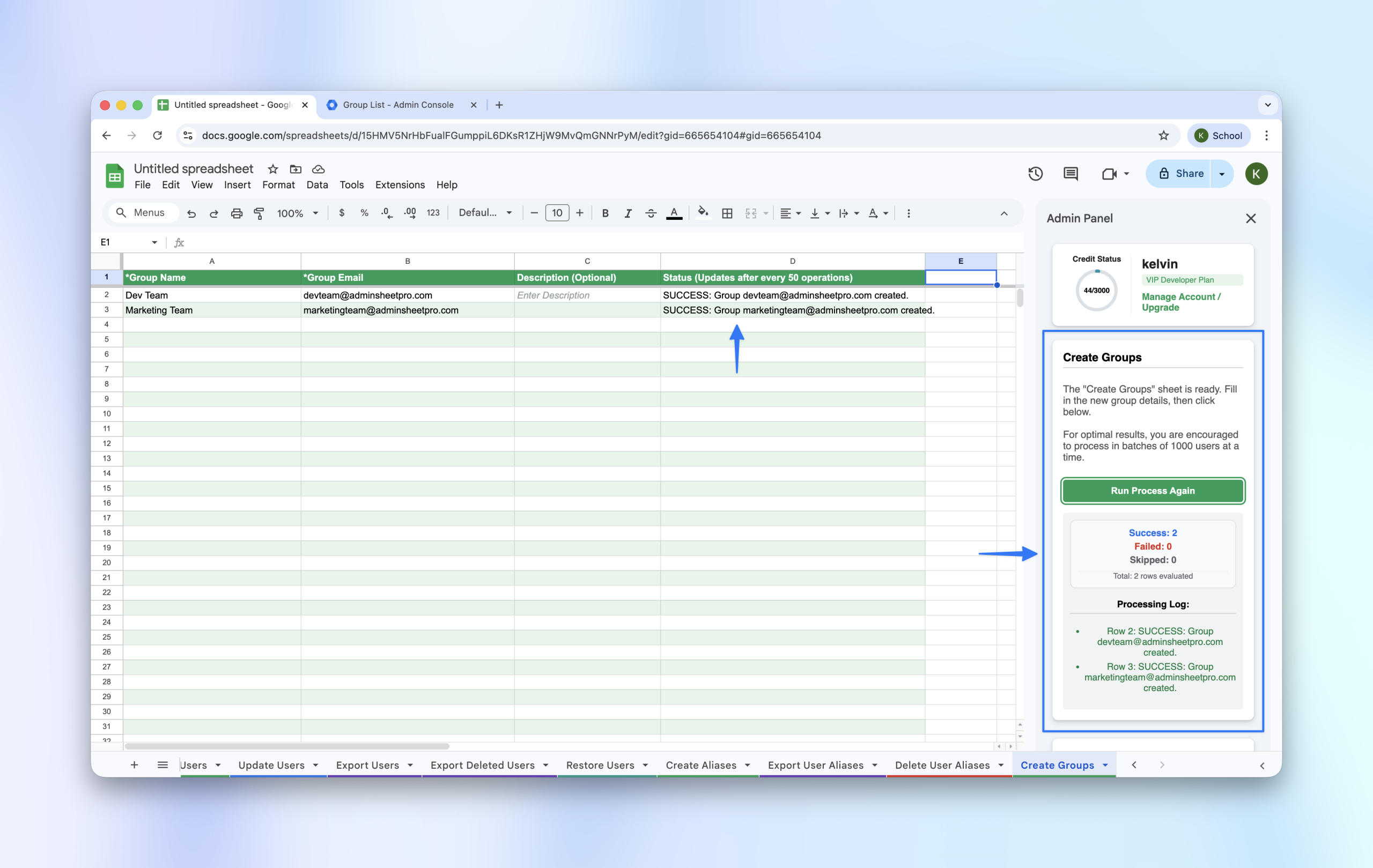This screenshot has height=868, width=1373.
Task: Click the Run Process Again button
Action: 1153,491
